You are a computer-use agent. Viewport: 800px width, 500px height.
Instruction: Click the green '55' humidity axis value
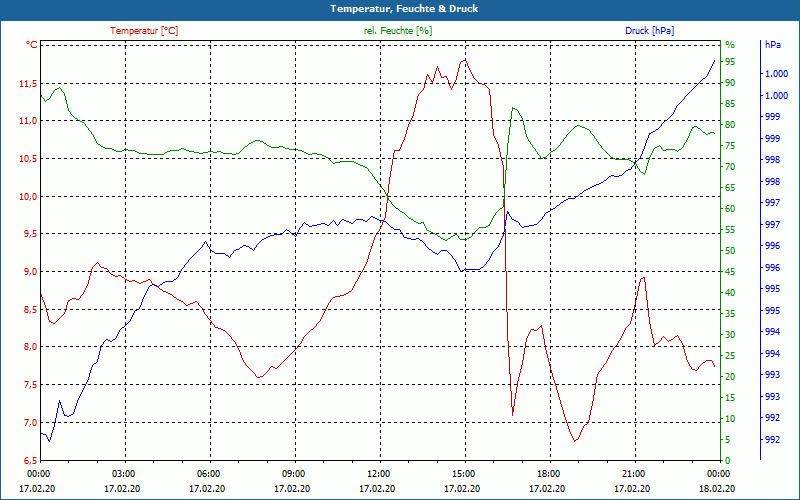730,230
